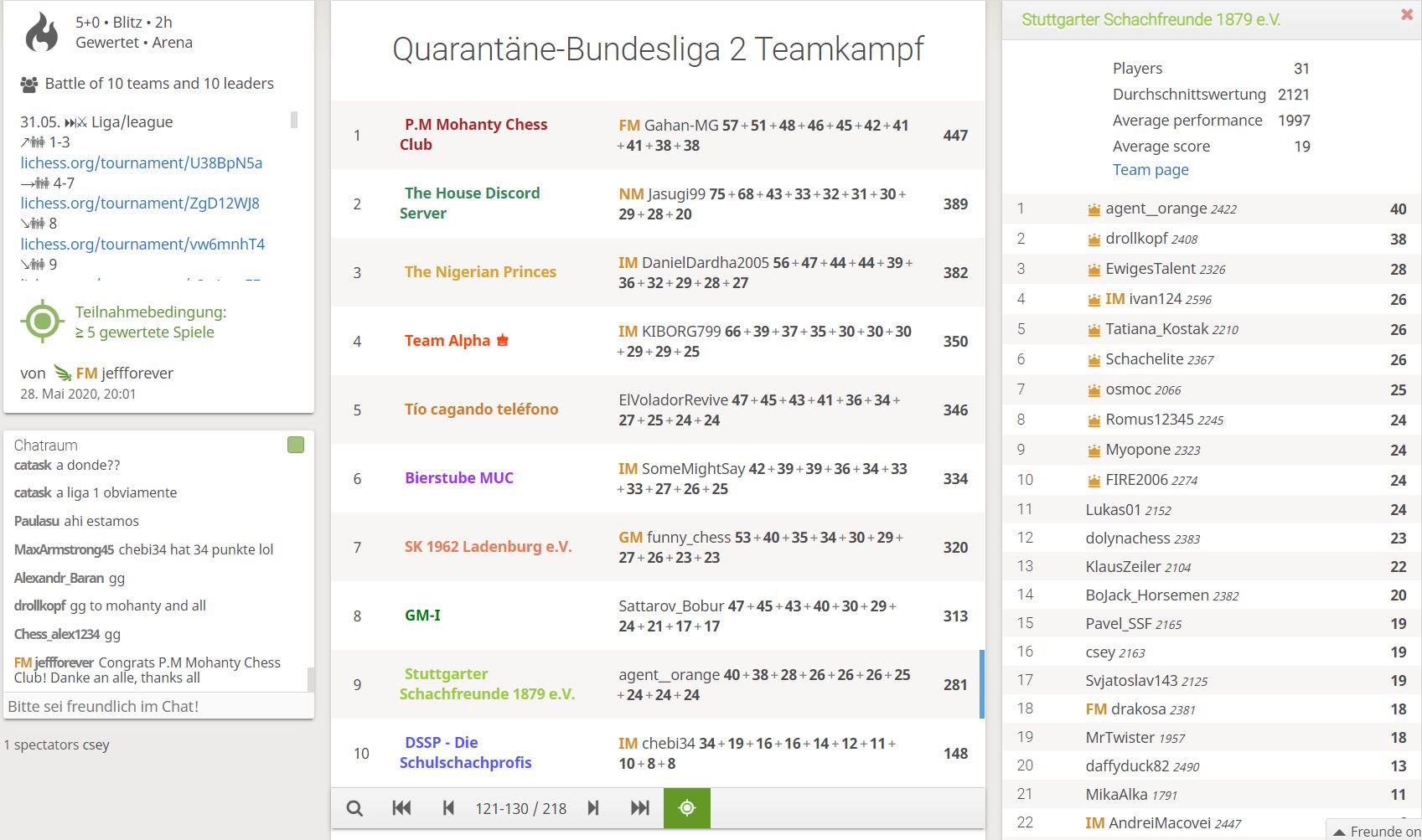1422x840 pixels.
Task: Click the chat panel scrollbar
Action: [311, 678]
